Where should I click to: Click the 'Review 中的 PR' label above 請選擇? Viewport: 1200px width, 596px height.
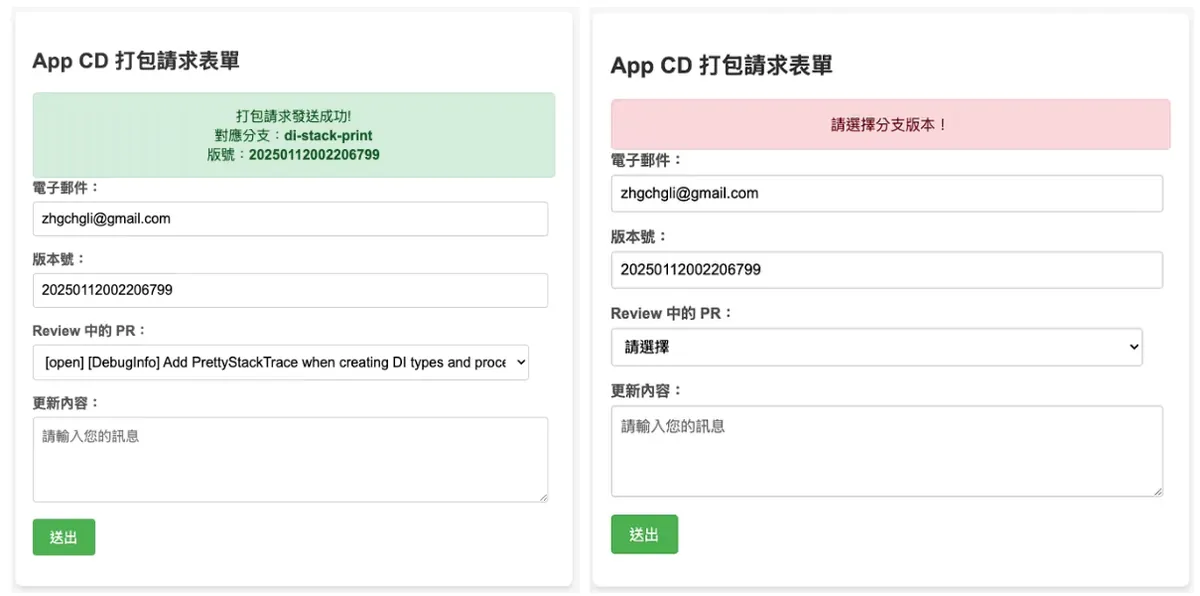pyautogui.click(x=672, y=313)
